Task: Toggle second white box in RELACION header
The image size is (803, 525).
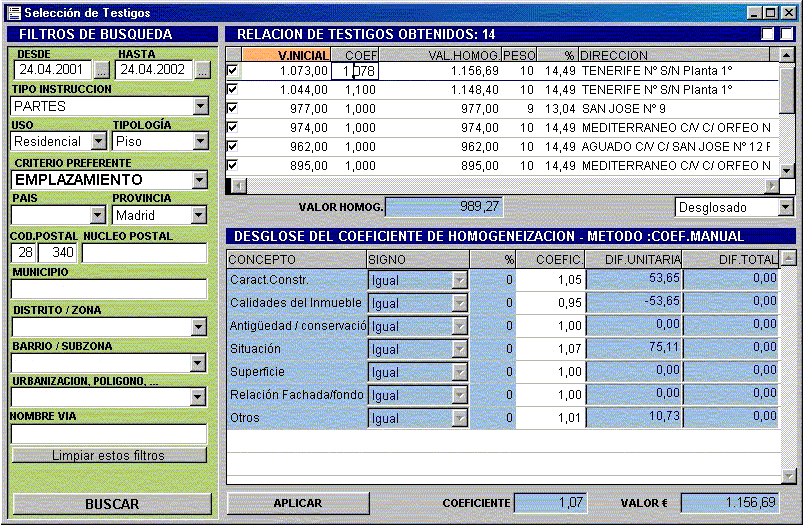Action: tap(787, 34)
